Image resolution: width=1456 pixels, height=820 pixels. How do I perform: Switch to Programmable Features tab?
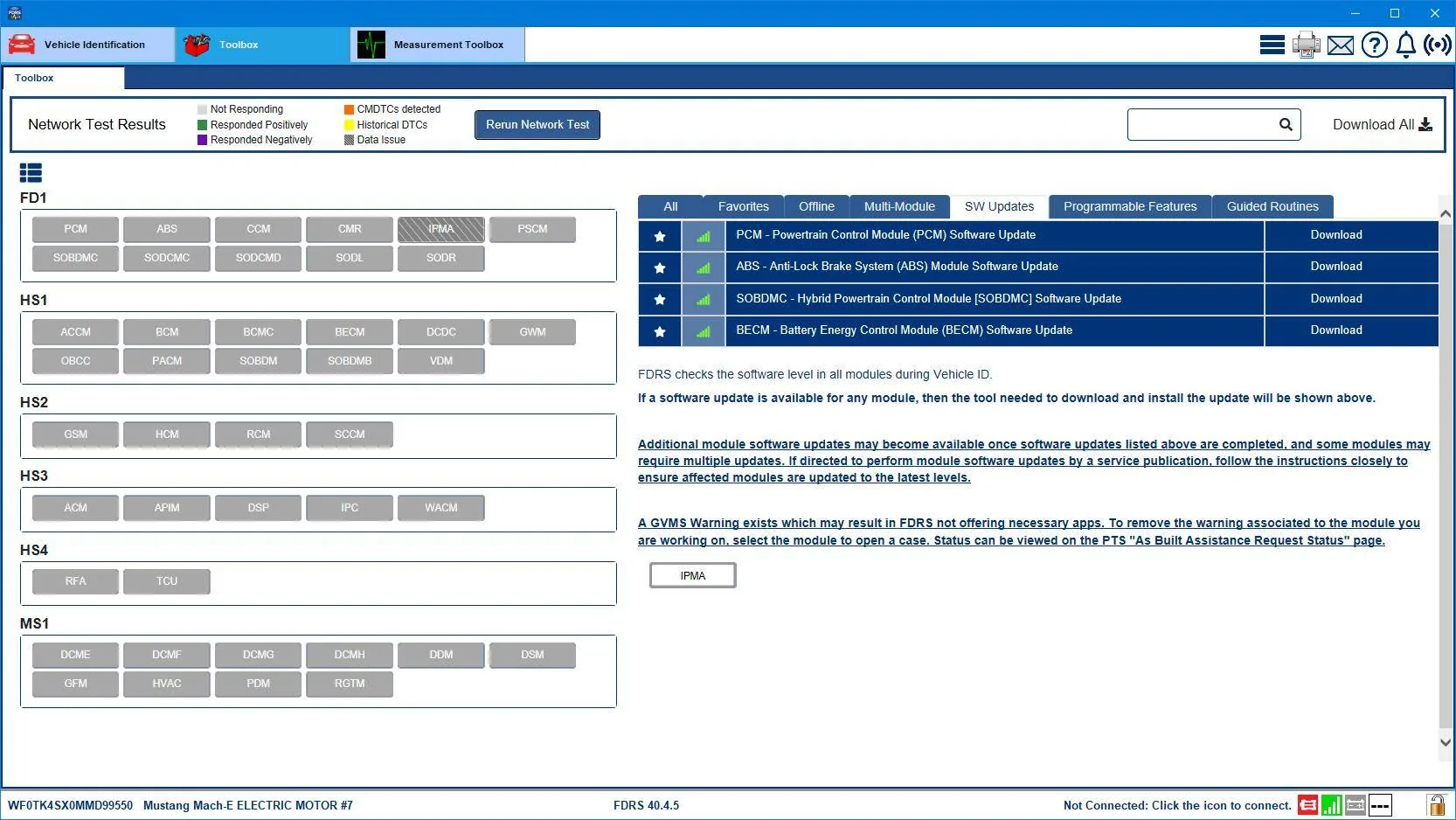coord(1130,207)
